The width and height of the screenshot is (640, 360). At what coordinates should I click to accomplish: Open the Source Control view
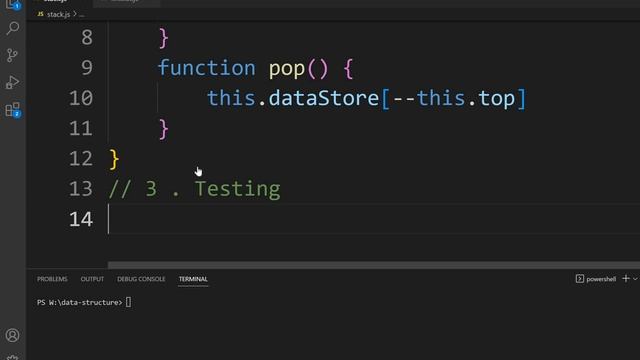pyautogui.click(x=12, y=55)
